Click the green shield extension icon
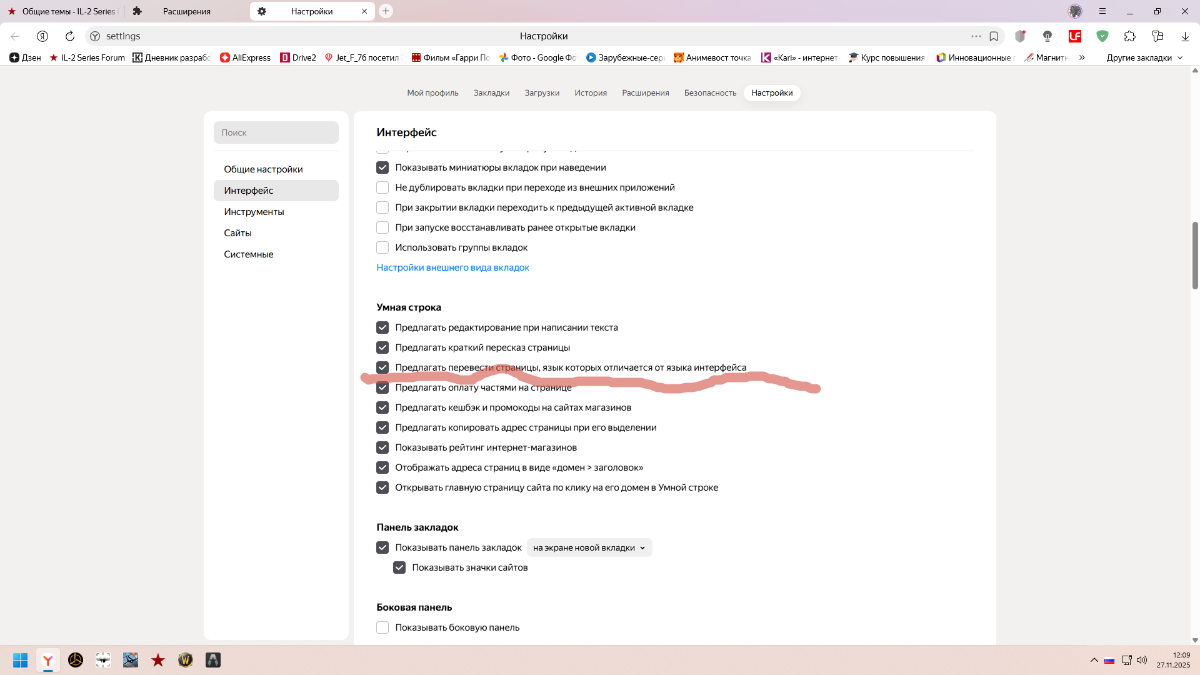 pyautogui.click(x=1102, y=36)
